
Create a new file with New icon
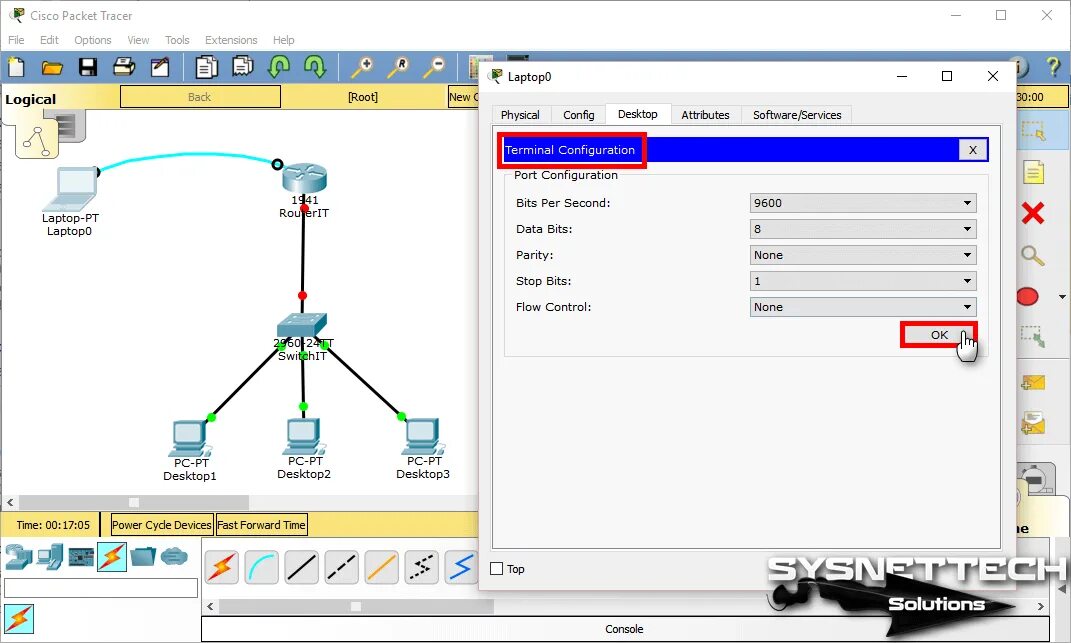click(x=16, y=67)
